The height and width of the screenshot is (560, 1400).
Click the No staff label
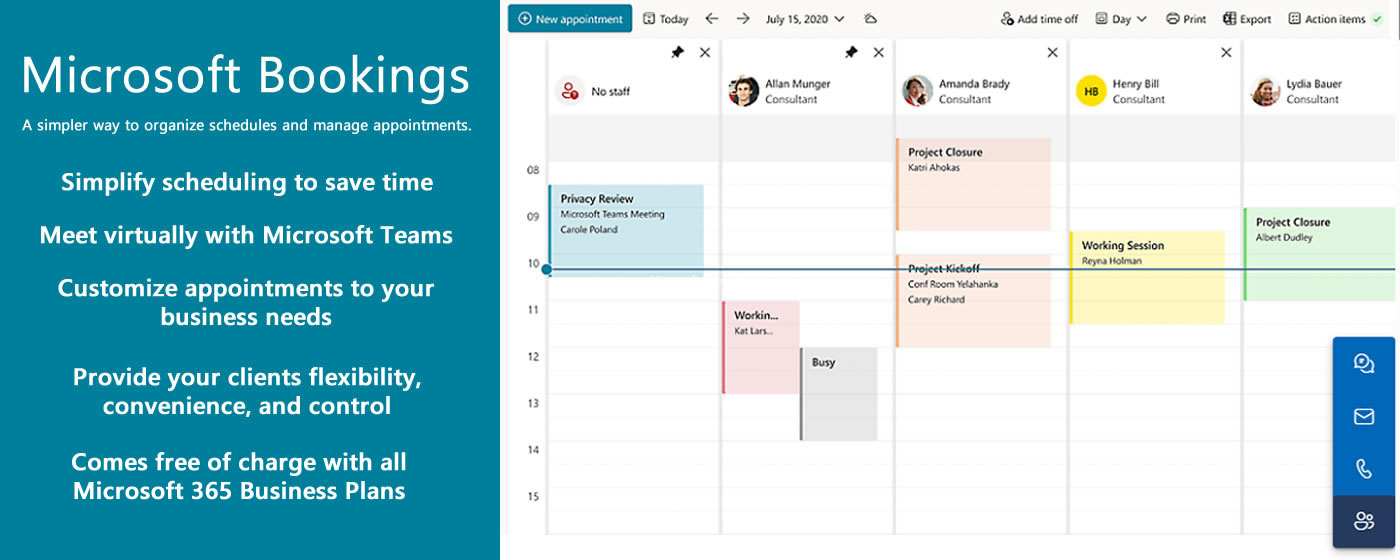[x=611, y=91]
